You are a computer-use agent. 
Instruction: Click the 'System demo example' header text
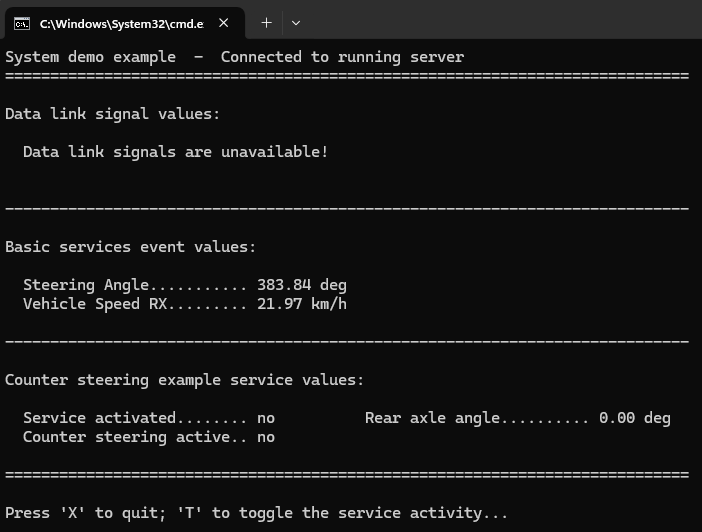tap(90, 57)
